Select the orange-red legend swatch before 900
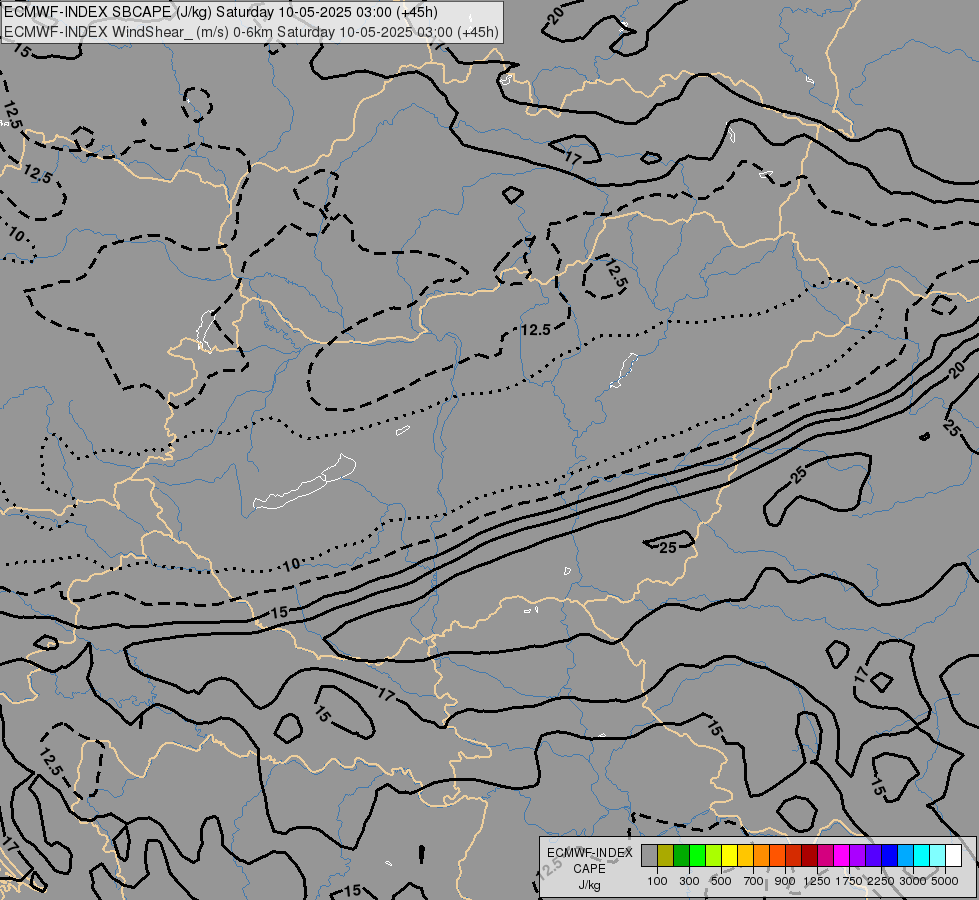The height and width of the screenshot is (900, 979). coord(777,855)
